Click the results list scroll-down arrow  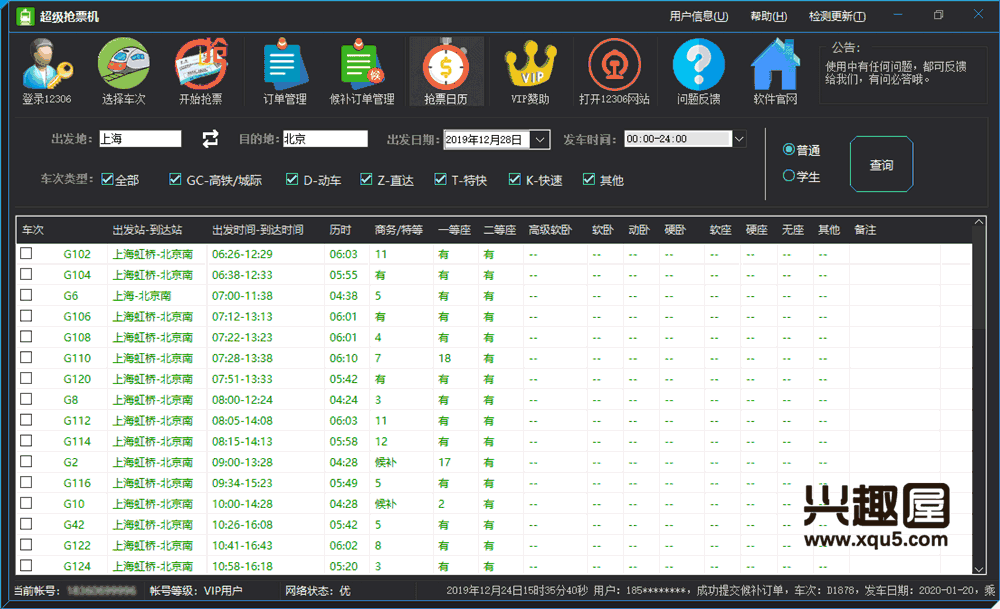point(979,569)
